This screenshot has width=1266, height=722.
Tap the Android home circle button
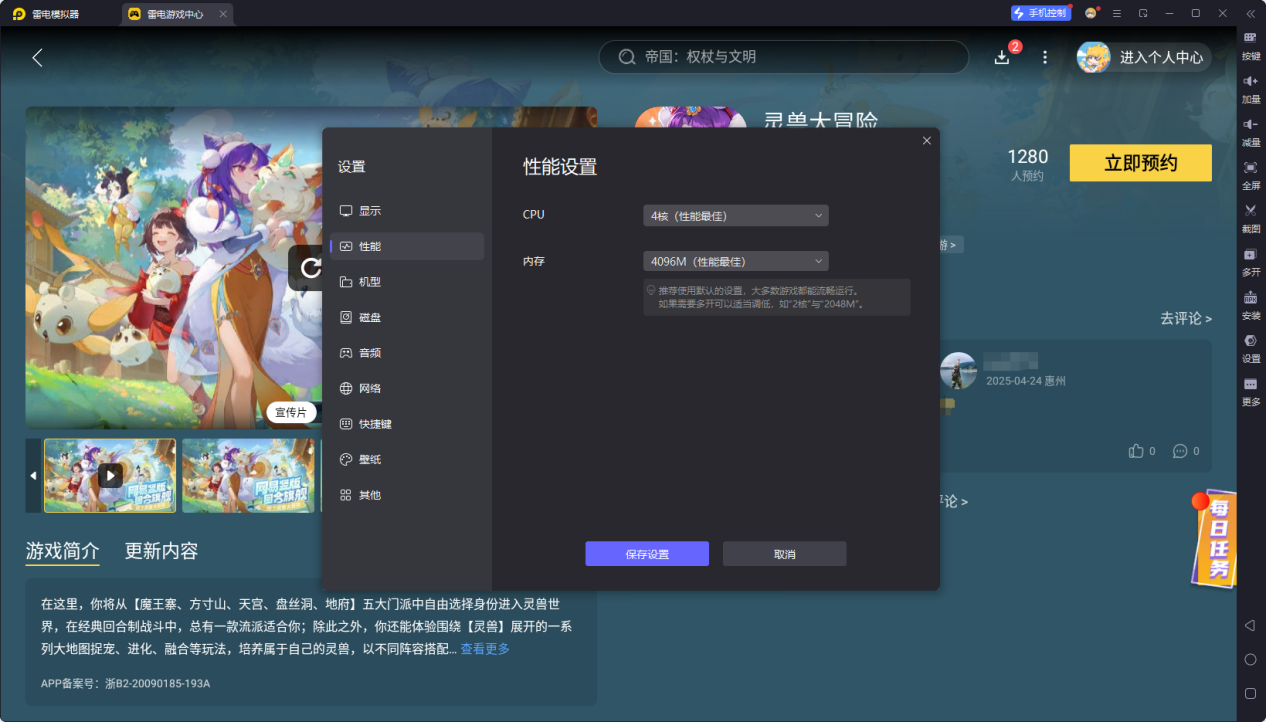coord(1250,659)
